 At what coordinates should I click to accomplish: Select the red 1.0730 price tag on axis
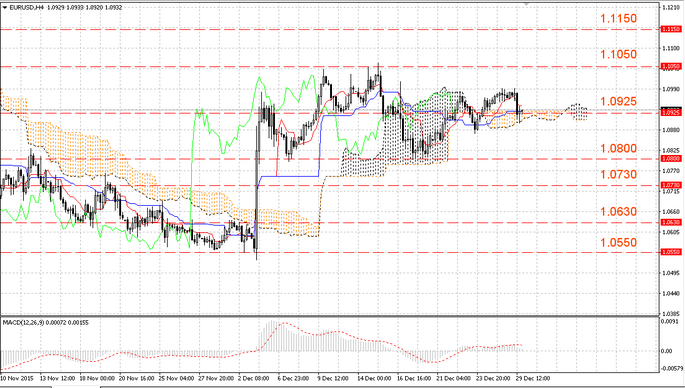point(671,185)
